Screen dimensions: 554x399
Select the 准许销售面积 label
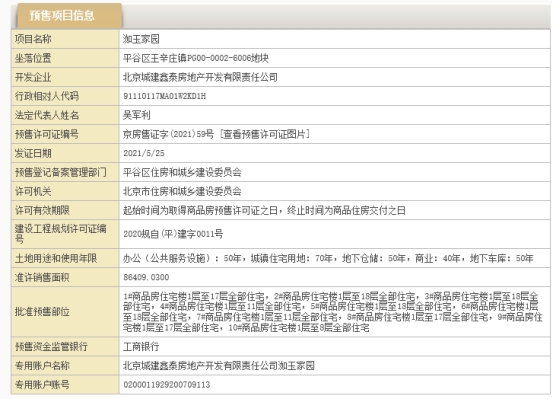(x=42, y=277)
